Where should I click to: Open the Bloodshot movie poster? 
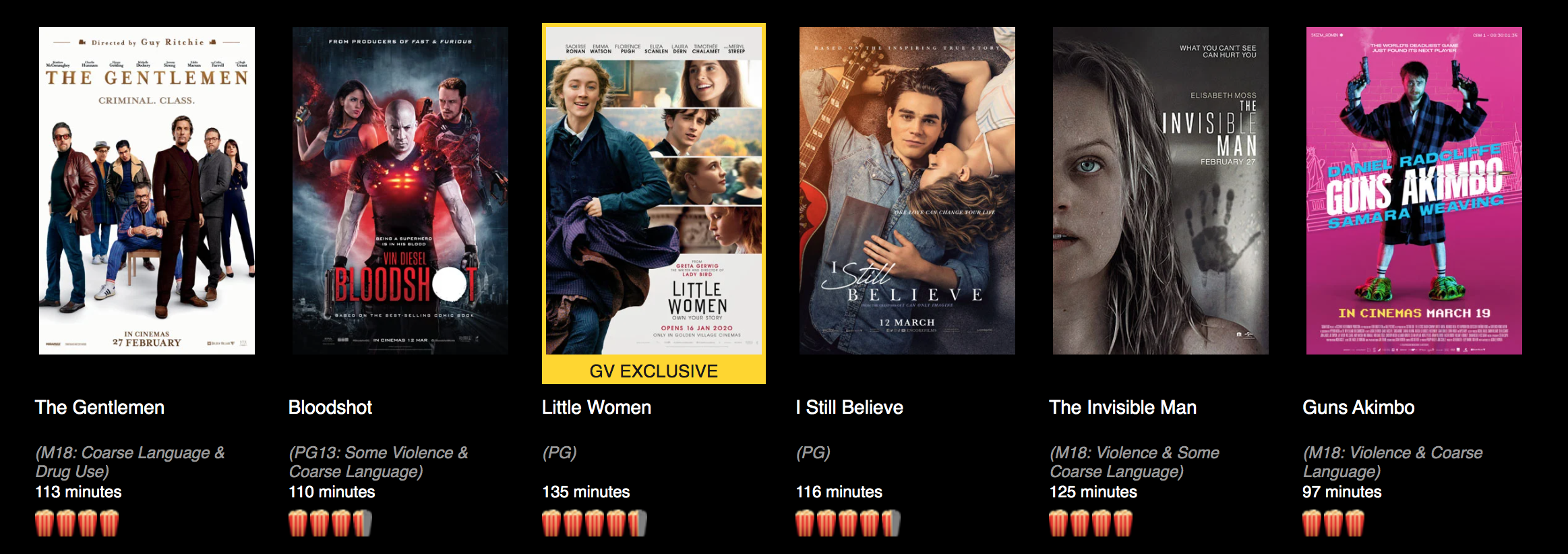(400, 191)
